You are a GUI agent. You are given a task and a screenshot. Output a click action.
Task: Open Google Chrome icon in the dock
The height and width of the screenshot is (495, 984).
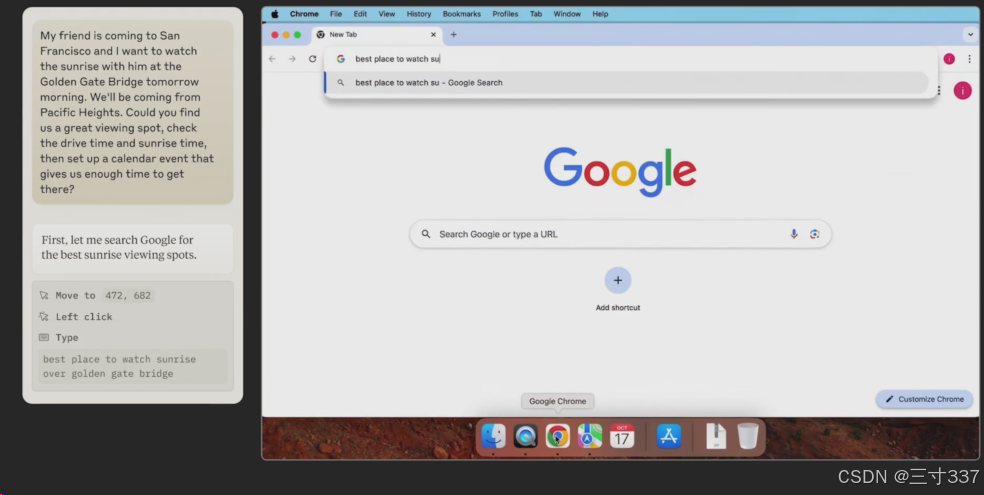[x=557, y=436]
